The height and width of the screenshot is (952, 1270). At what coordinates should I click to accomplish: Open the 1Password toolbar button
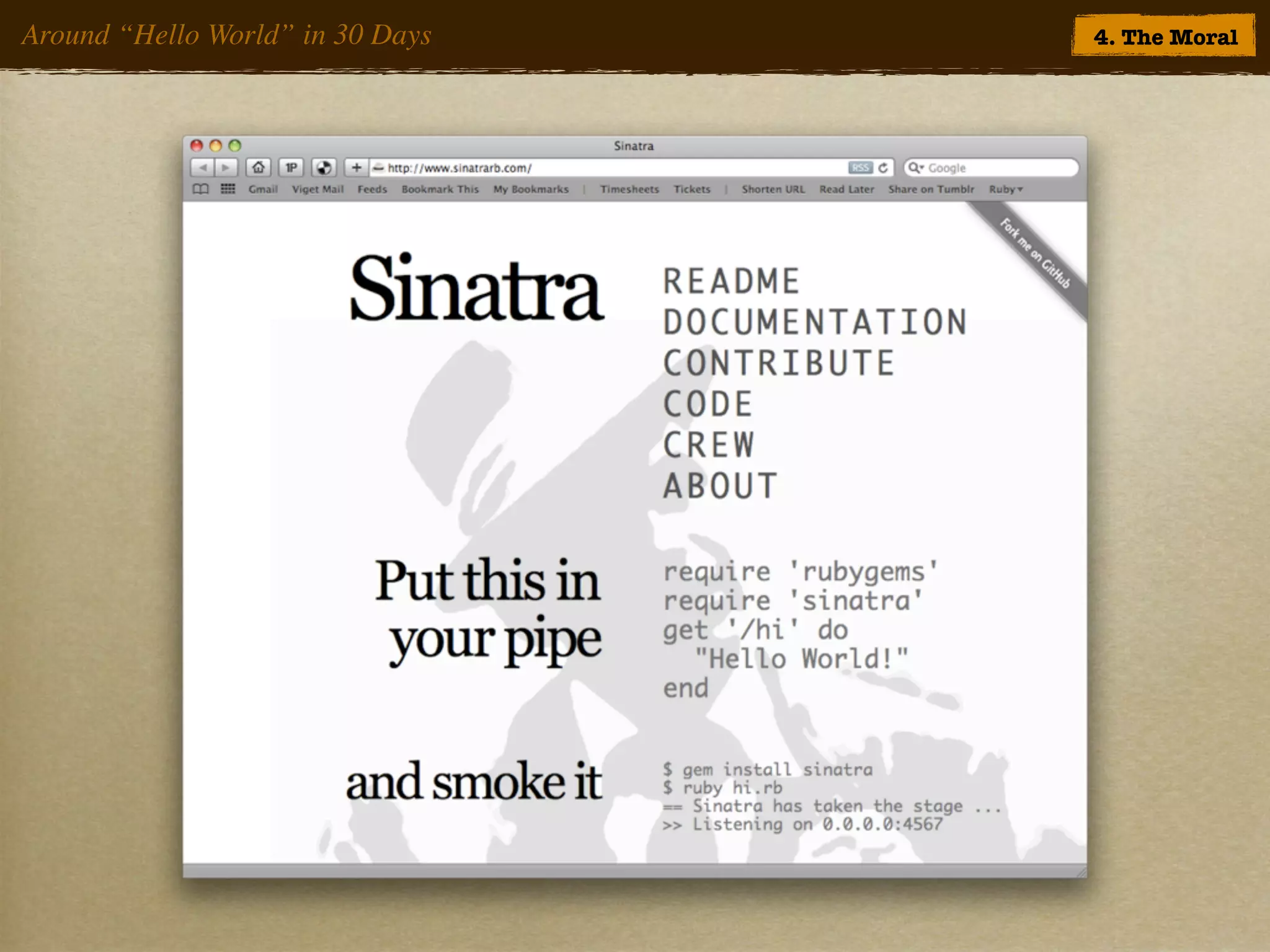291,168
